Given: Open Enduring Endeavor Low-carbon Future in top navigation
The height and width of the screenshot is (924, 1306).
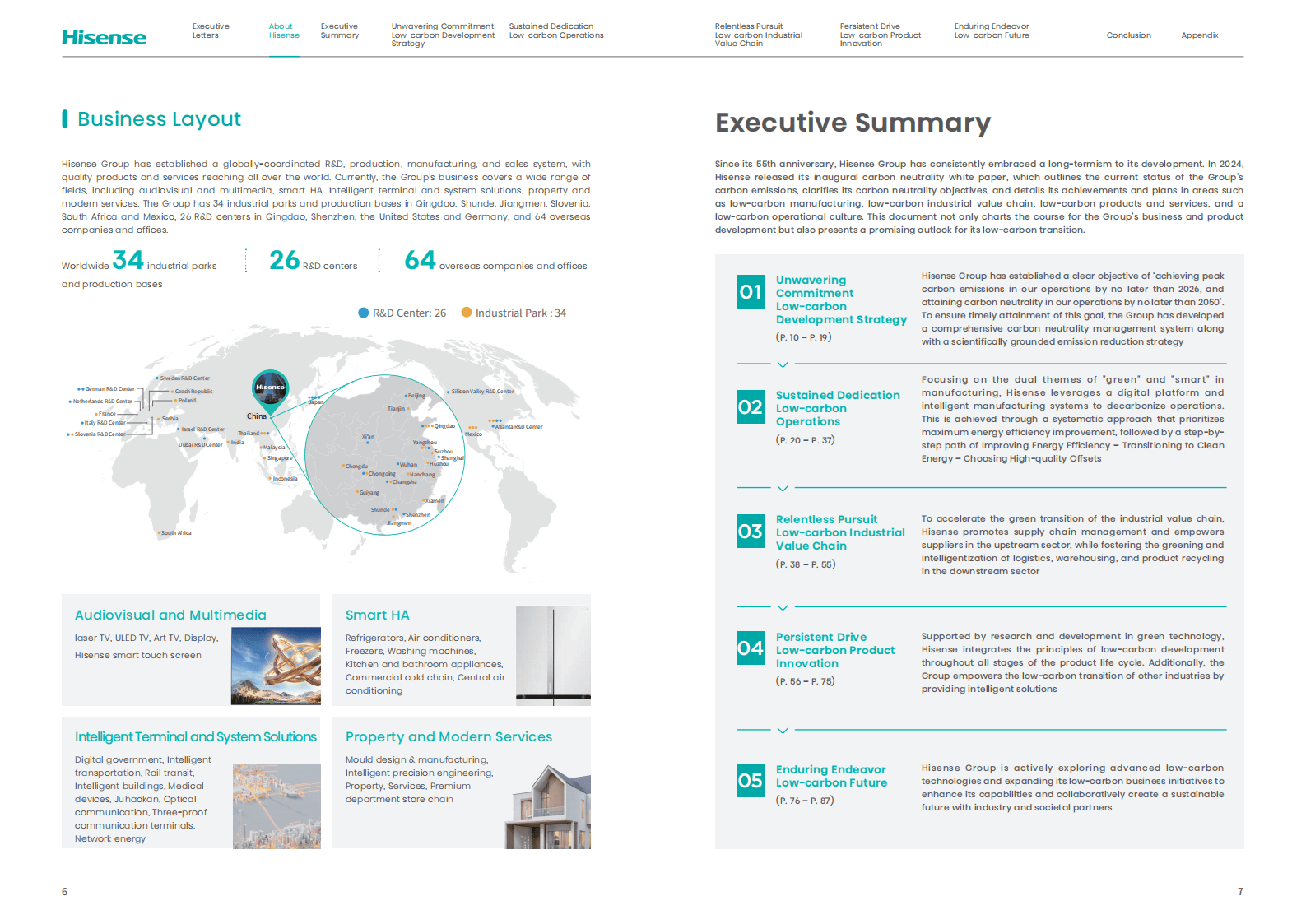Looking at the screenshot, I should point(992,30).
